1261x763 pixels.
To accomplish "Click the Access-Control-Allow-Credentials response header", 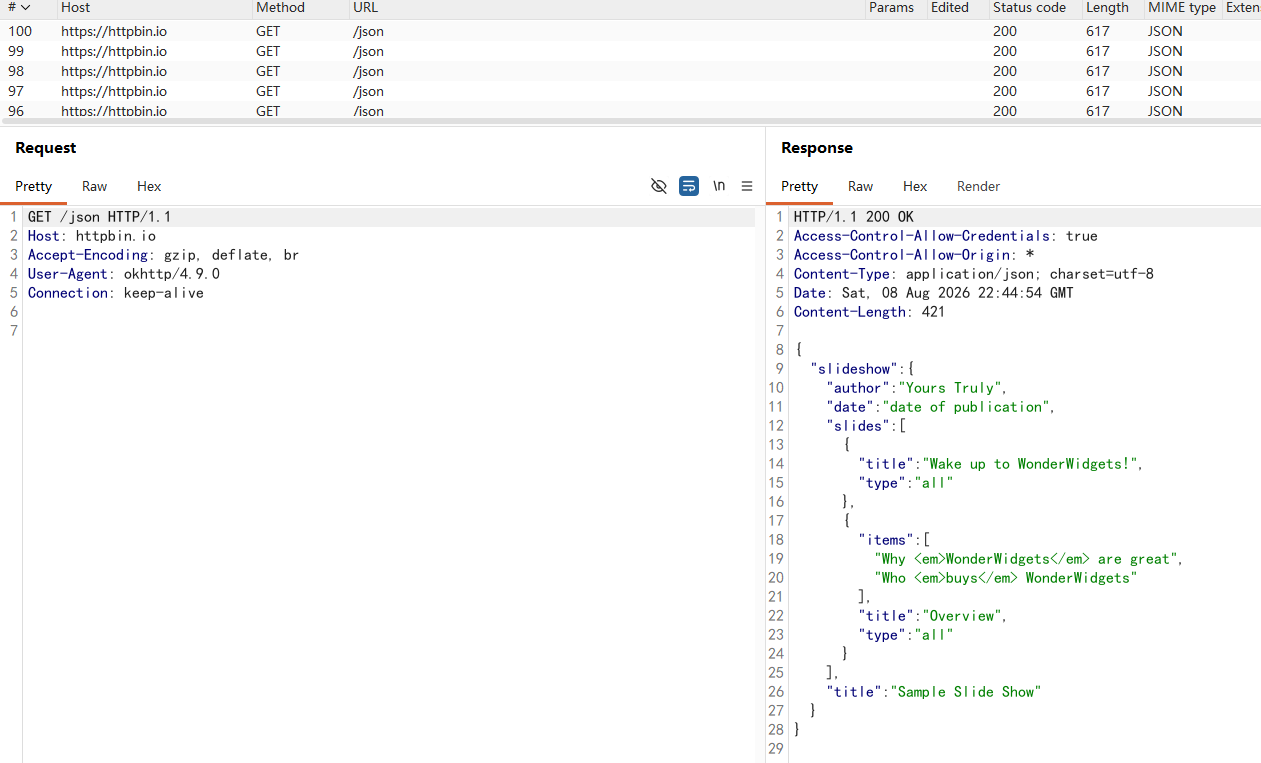I will (946, 236).
